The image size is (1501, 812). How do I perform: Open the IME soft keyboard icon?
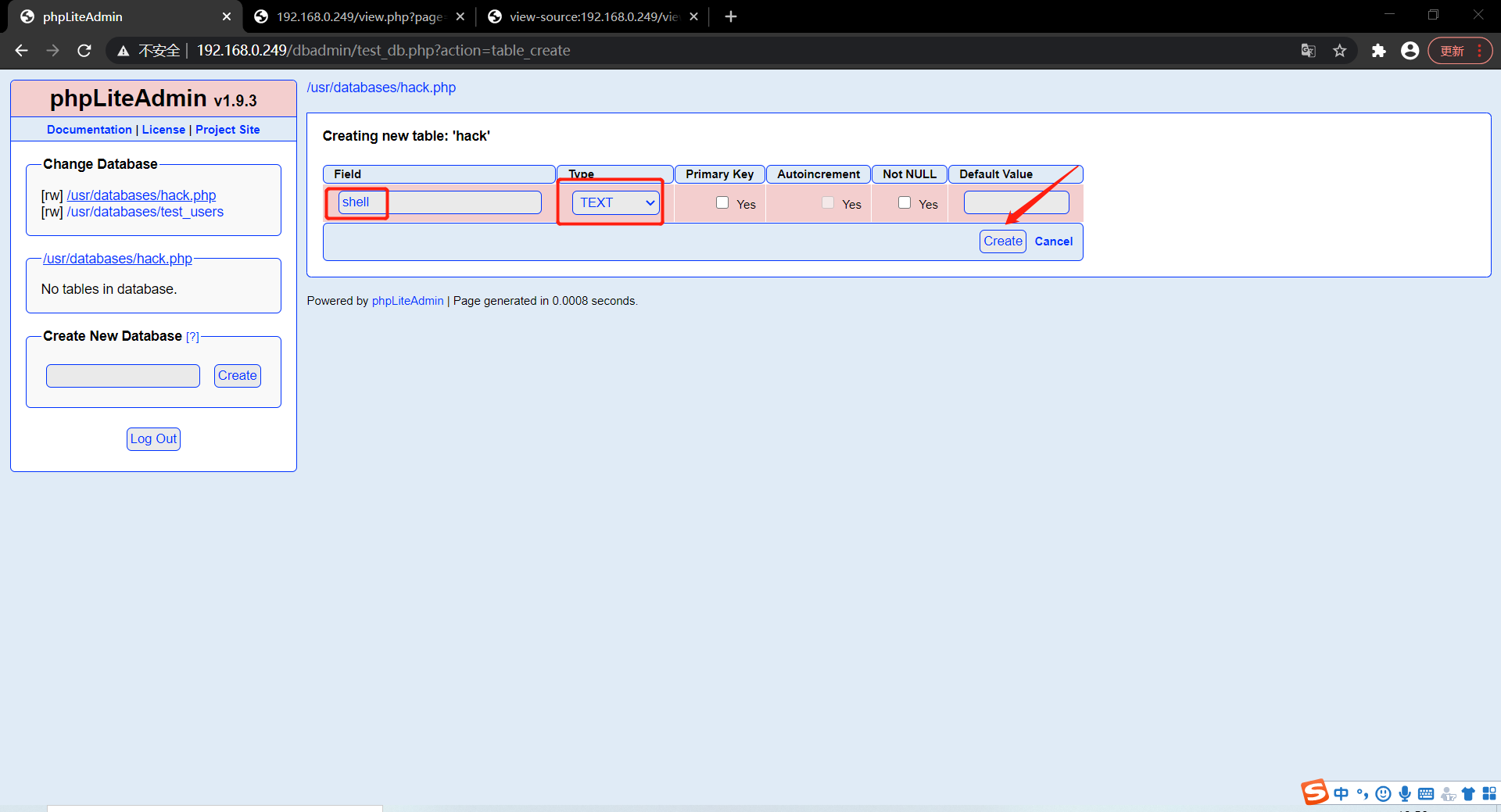point(1426,794)
